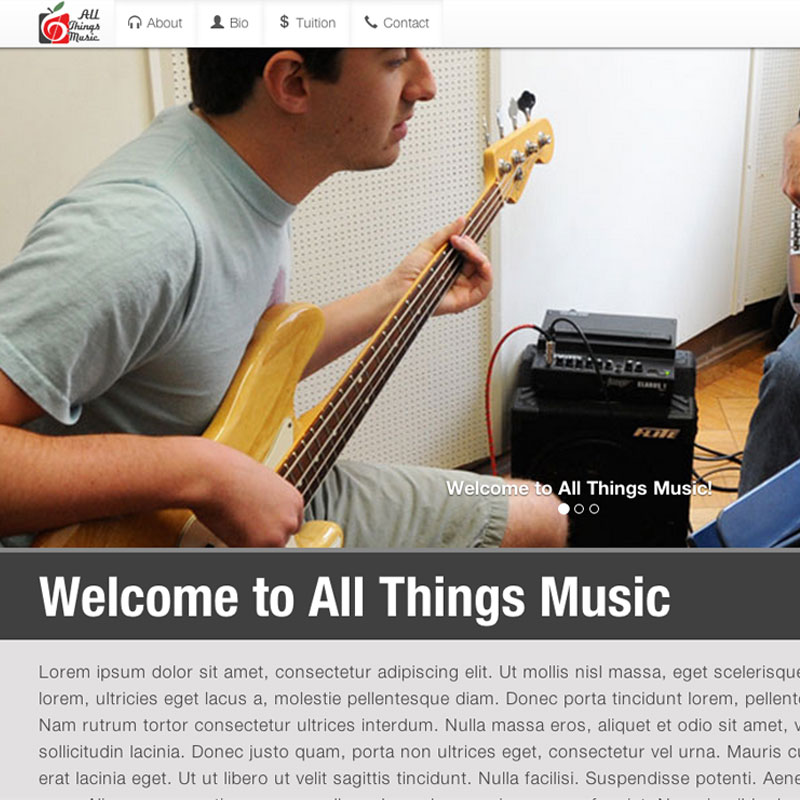
Task: Click the Welcome to All Things Music heading
Action: (x=355, y=596)
